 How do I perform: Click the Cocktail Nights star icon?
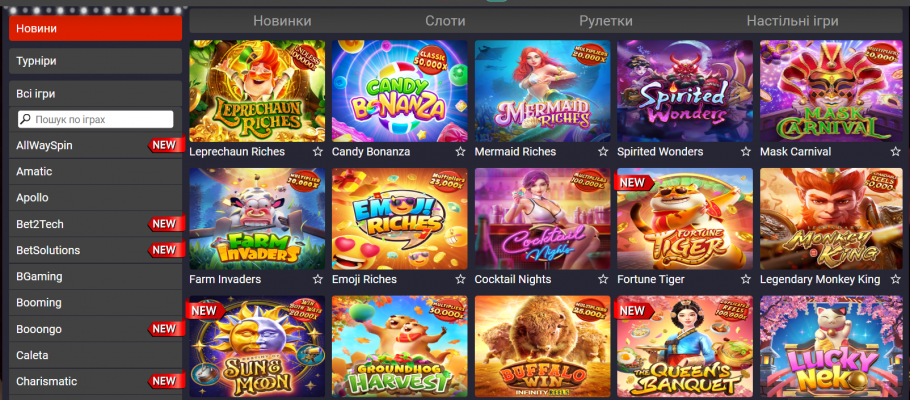pyautogui.click(x=603, y=279)
